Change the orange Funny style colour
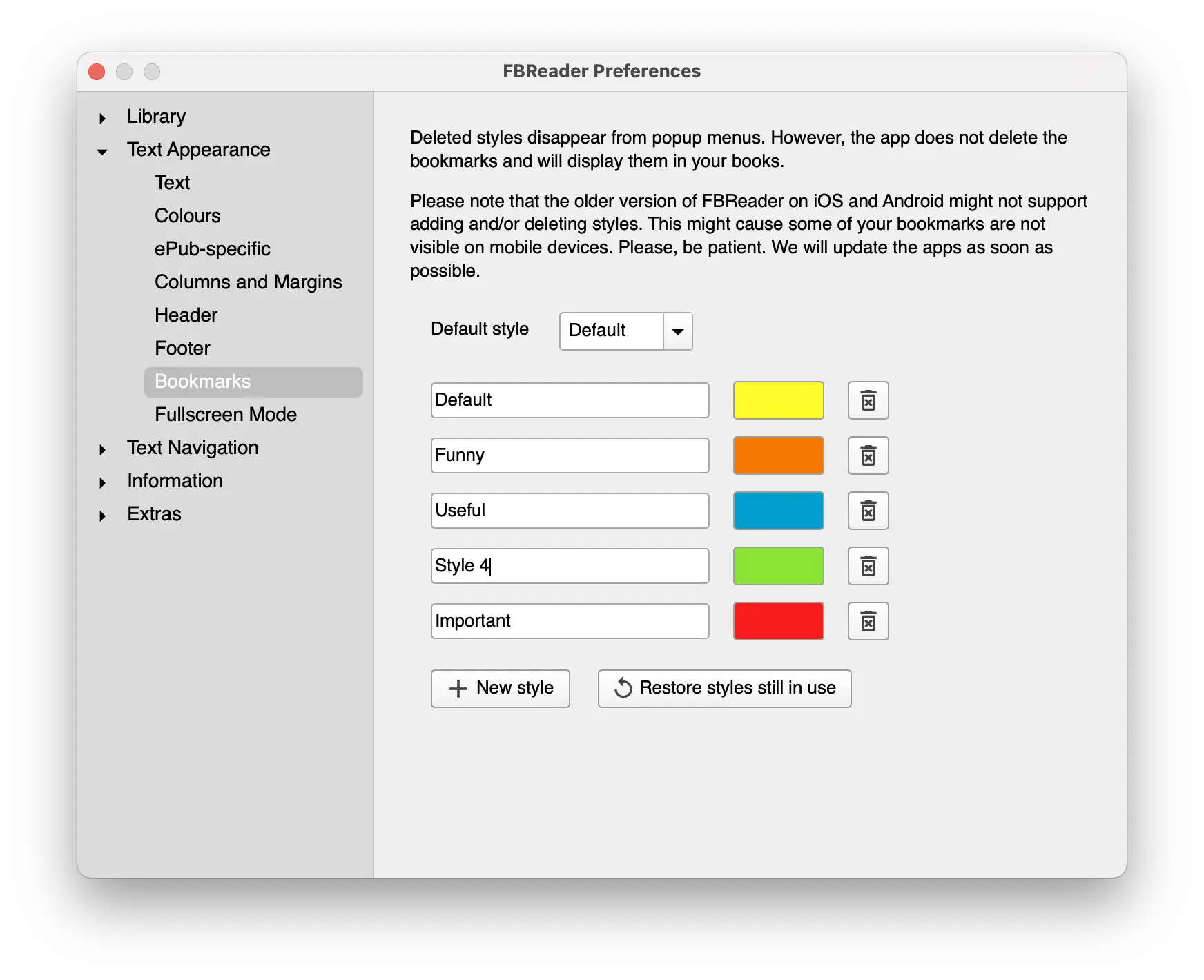 click(x=778, y=455)
